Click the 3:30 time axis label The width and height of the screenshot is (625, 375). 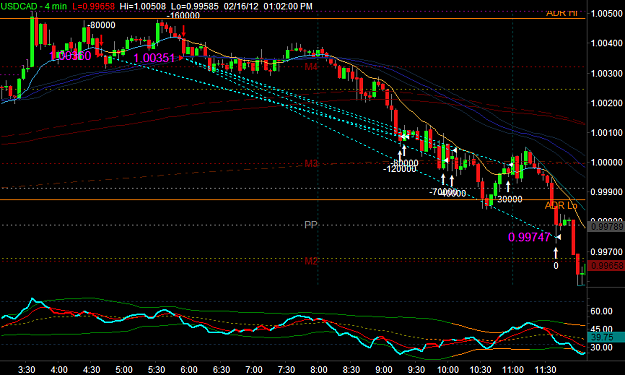click(x=27, y=370)
